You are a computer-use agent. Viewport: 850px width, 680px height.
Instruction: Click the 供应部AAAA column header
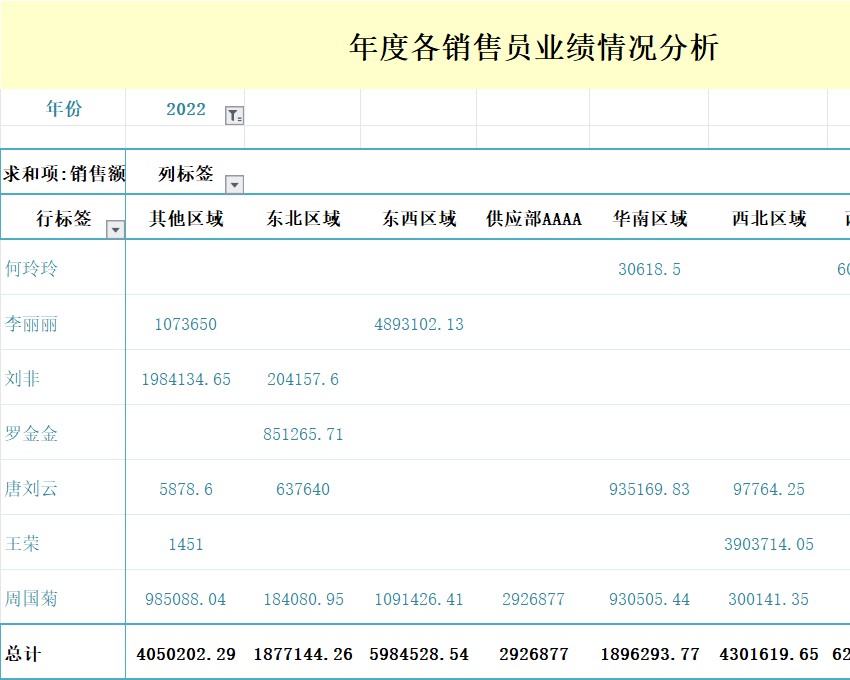coord(534,219)
